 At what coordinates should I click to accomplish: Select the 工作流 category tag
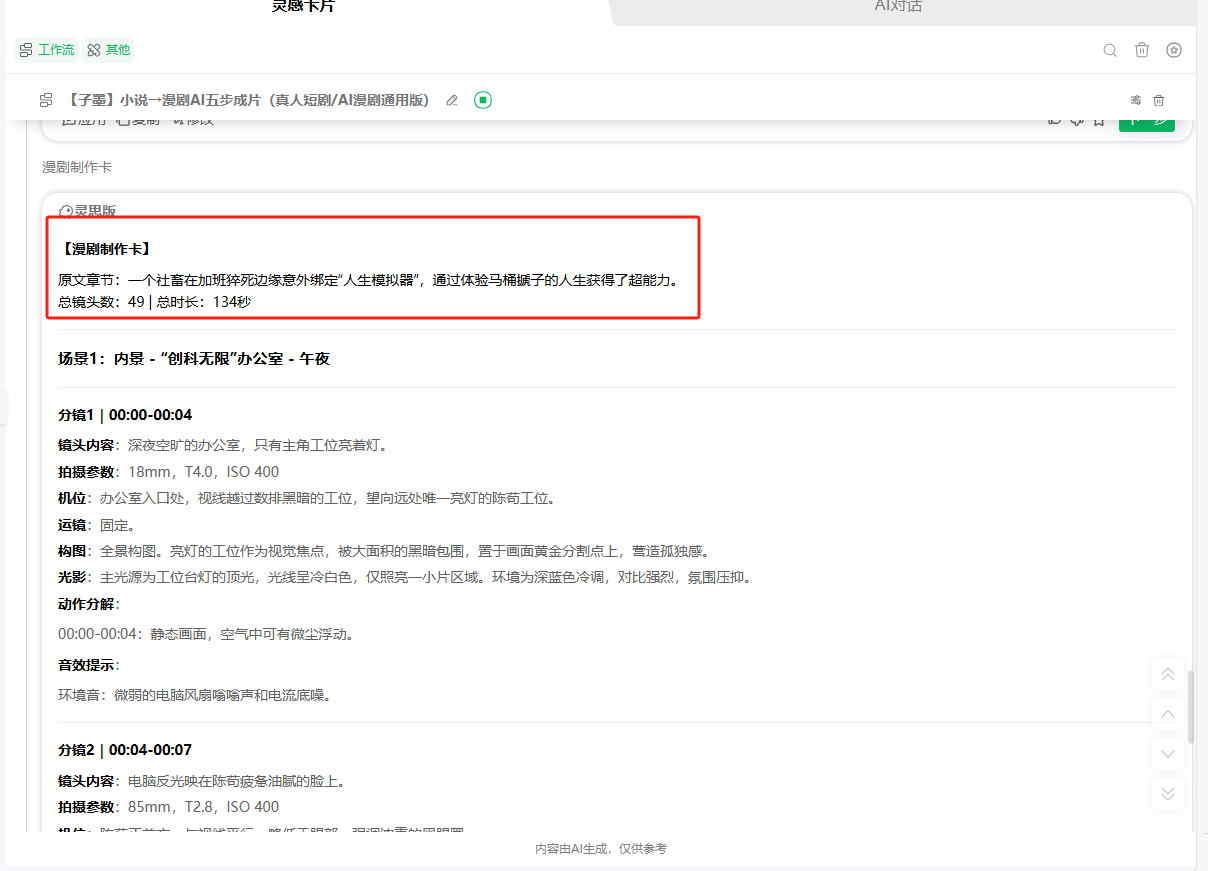click(46, 50)
